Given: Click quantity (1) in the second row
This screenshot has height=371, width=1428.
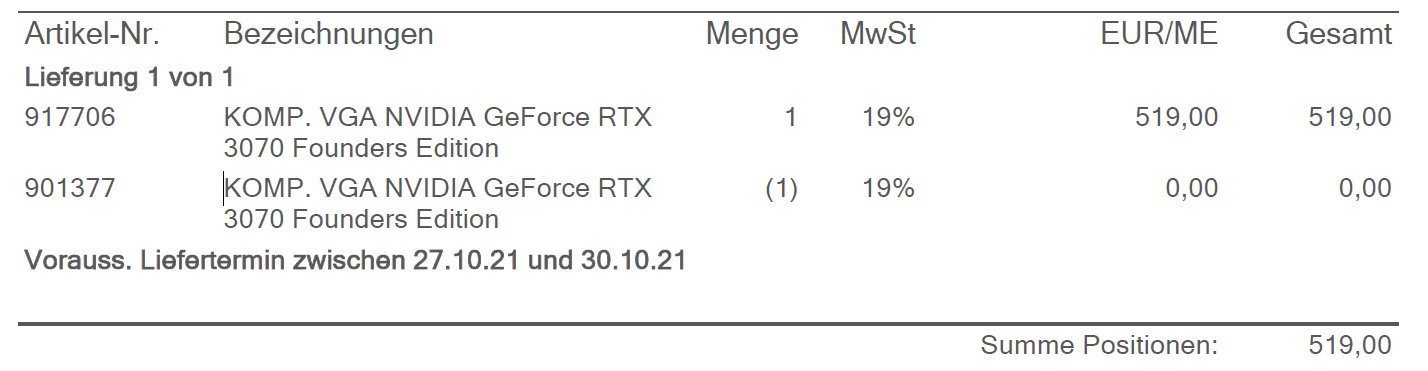Looking at the screenshot, I should [781, 188].
